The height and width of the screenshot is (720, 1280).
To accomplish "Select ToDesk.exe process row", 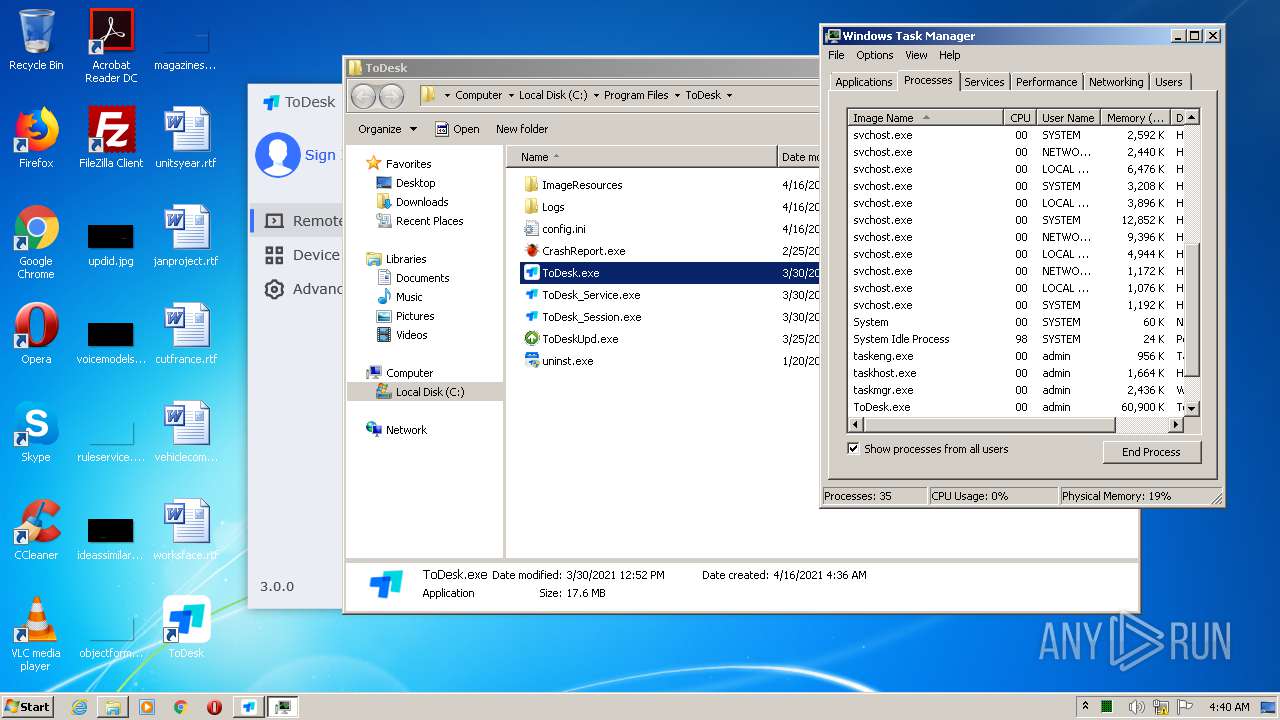I will tap(1016, 407).
